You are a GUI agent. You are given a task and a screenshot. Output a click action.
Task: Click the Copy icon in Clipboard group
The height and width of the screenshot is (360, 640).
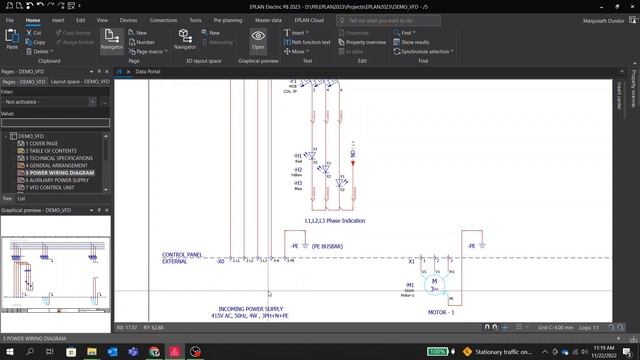point(29,42)
